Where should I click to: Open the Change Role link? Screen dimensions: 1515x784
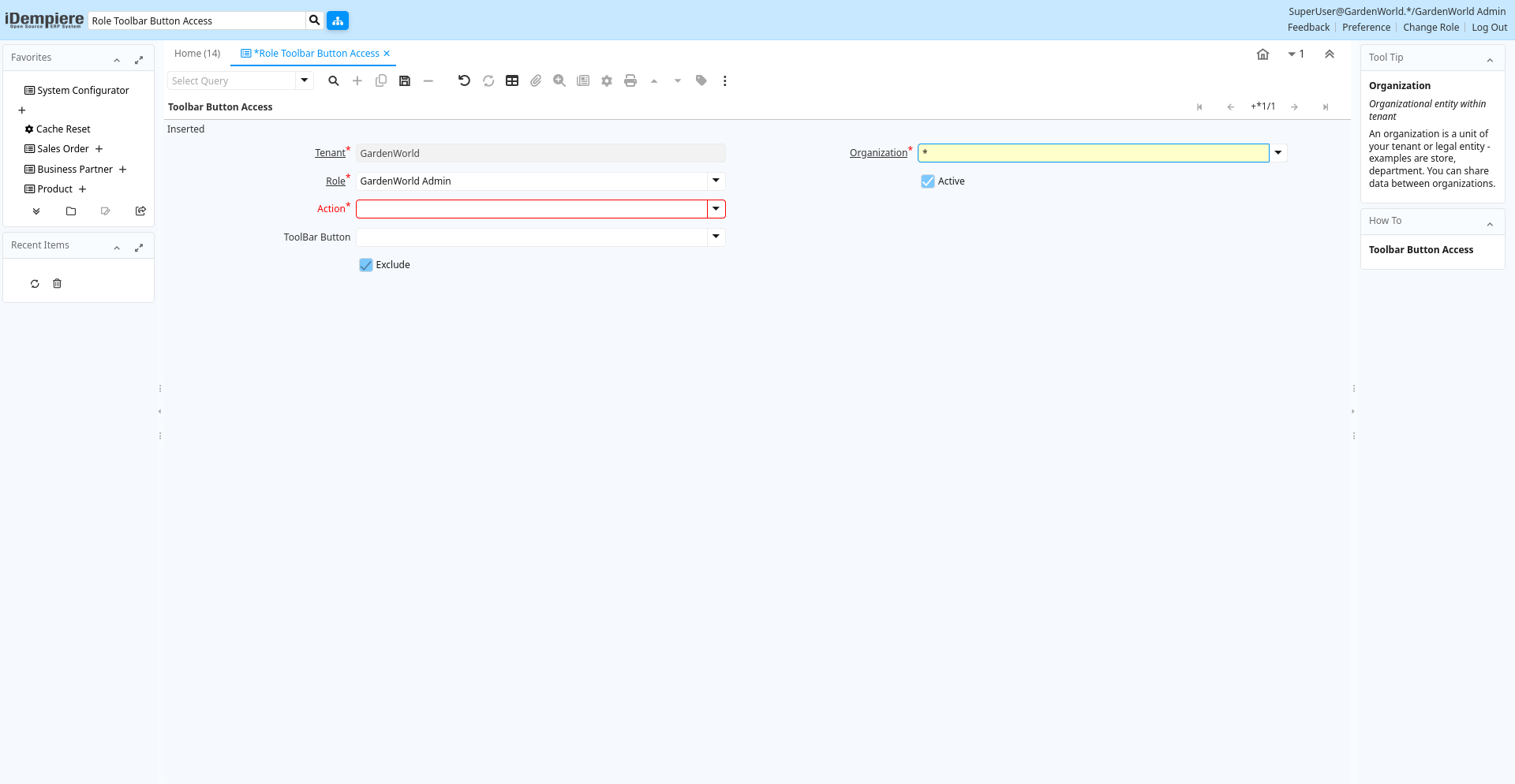pos(1431,28)
